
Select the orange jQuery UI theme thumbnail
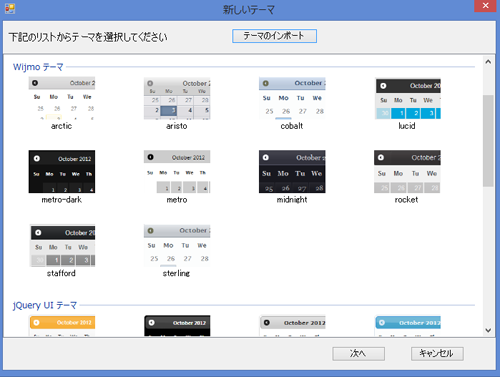pyautogui.click(x=62, y=326)
